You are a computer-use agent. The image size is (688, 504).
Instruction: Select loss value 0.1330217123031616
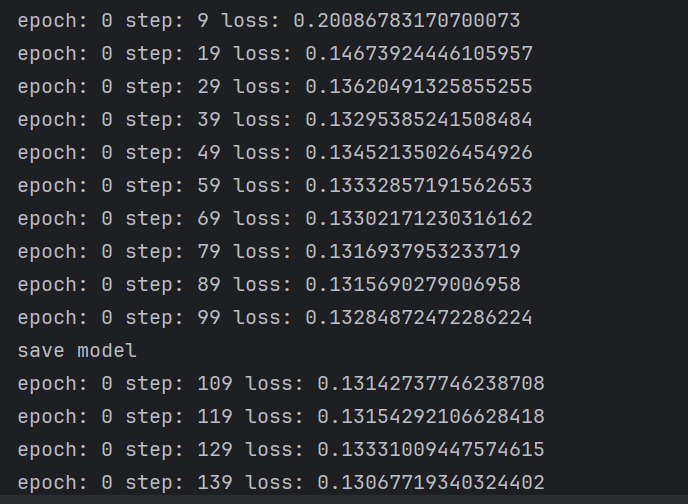pyautogui.click(x=419, y=218)
